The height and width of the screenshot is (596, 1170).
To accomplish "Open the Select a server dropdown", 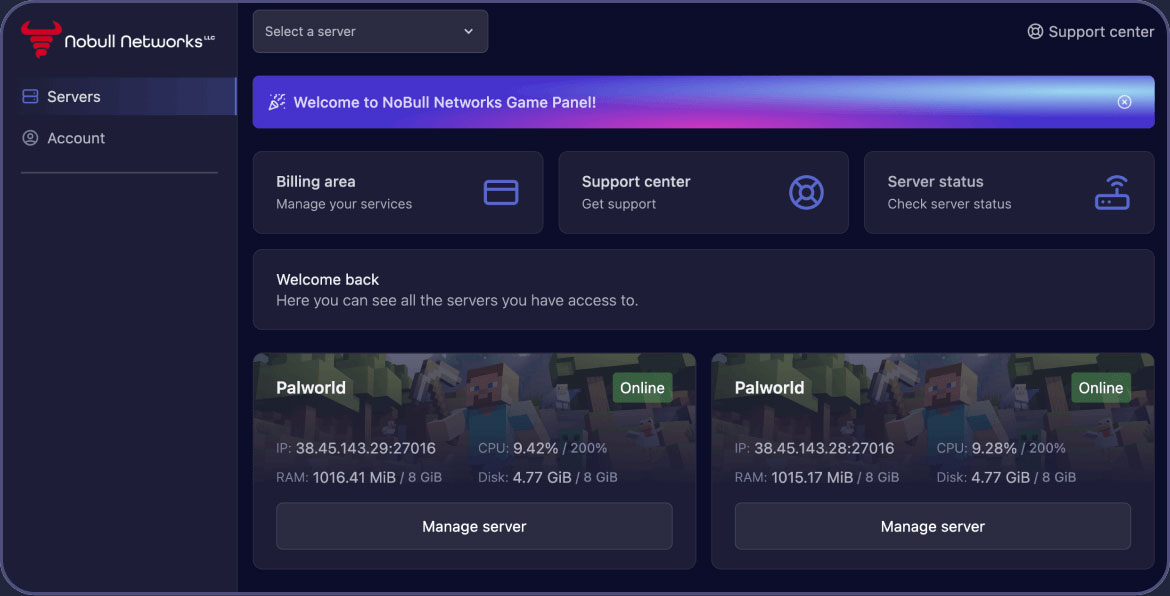I will [369, 32].
